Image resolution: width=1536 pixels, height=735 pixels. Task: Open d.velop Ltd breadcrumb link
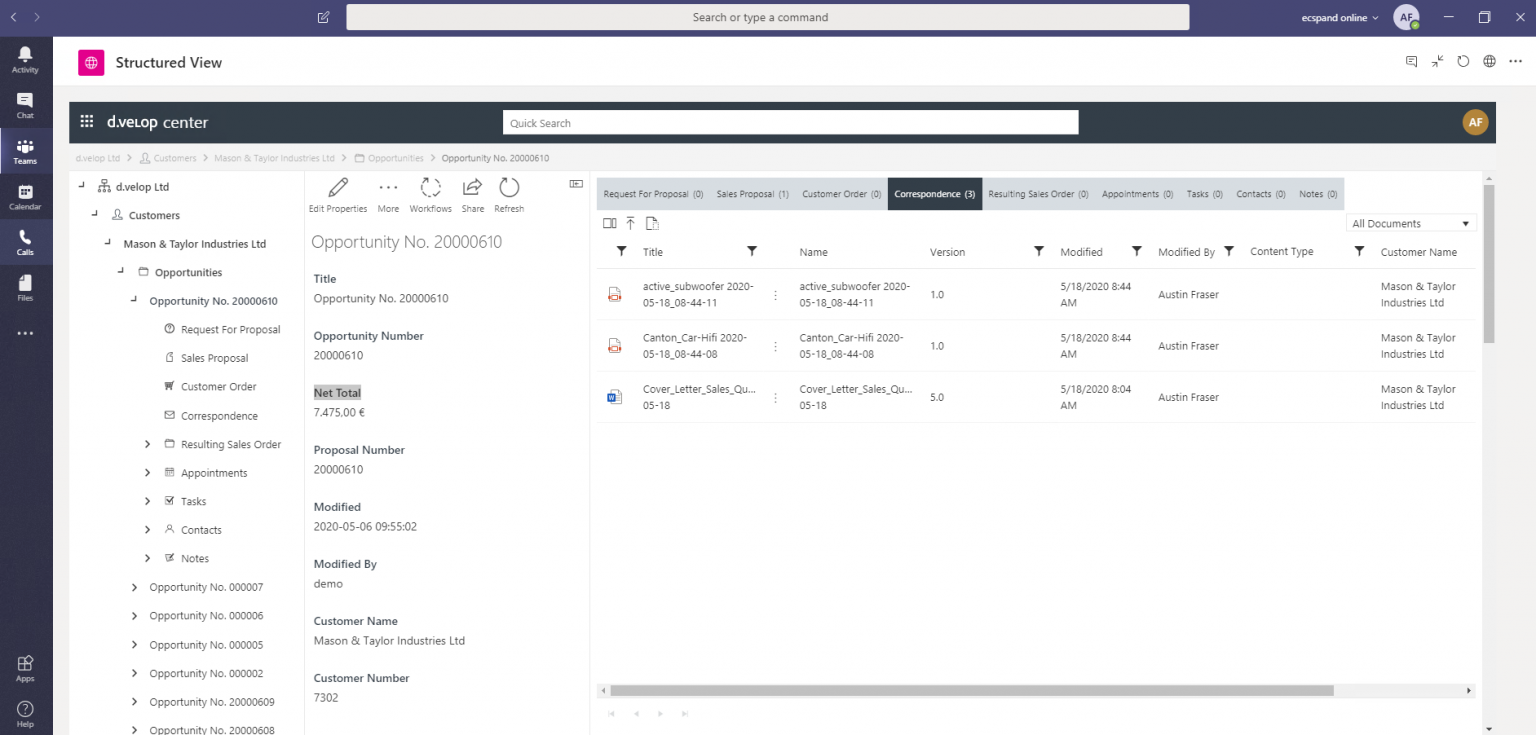coord(98,158)
